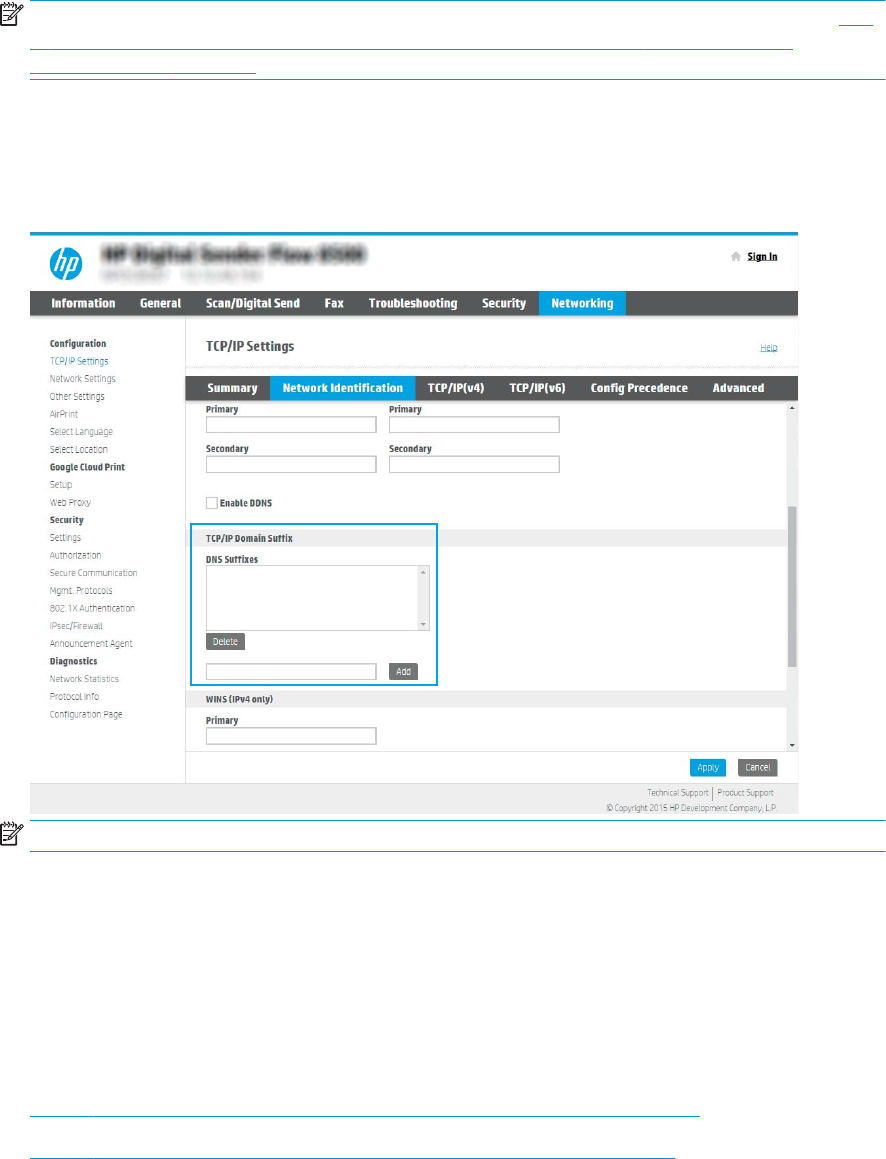Select the Networking tab
Image resolution: width=886 pixels, height=1159 pixels.
582,303
